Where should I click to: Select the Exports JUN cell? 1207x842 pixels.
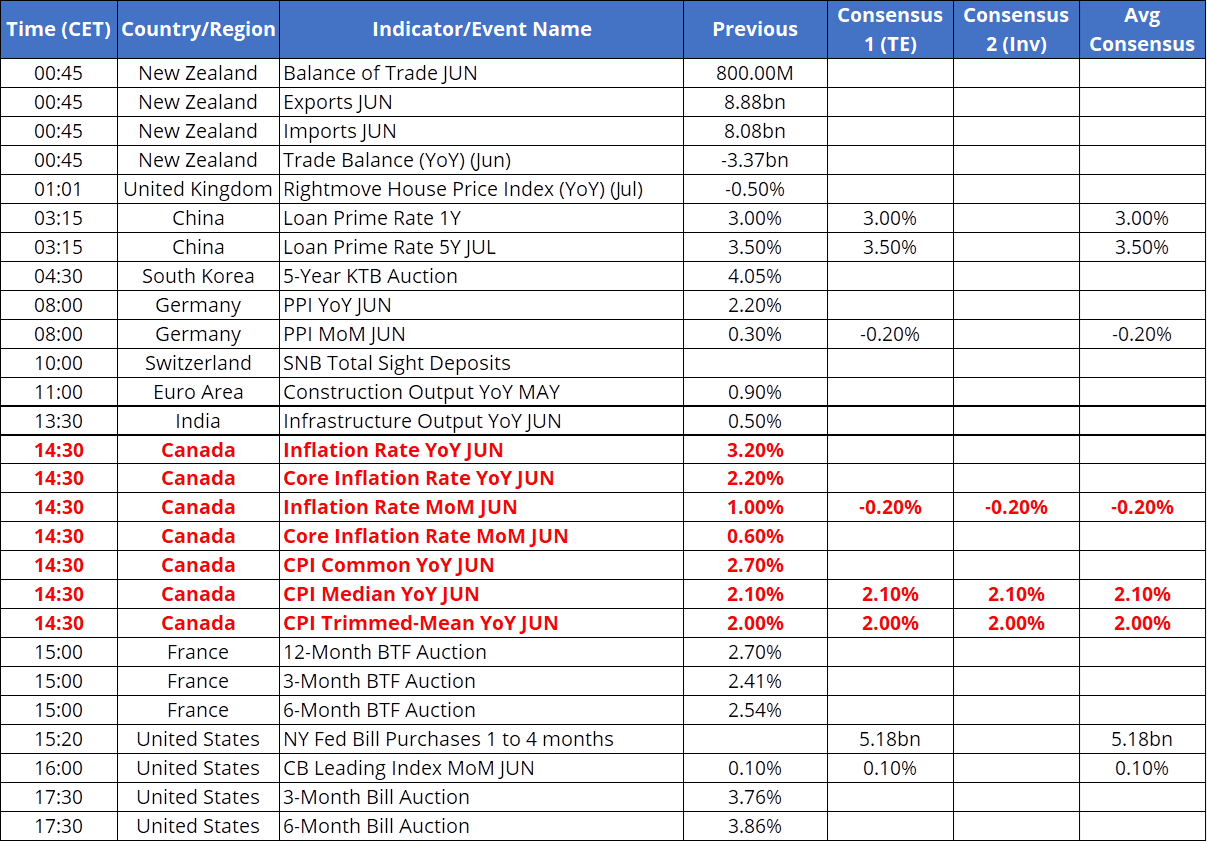click(x=482, y=102)
